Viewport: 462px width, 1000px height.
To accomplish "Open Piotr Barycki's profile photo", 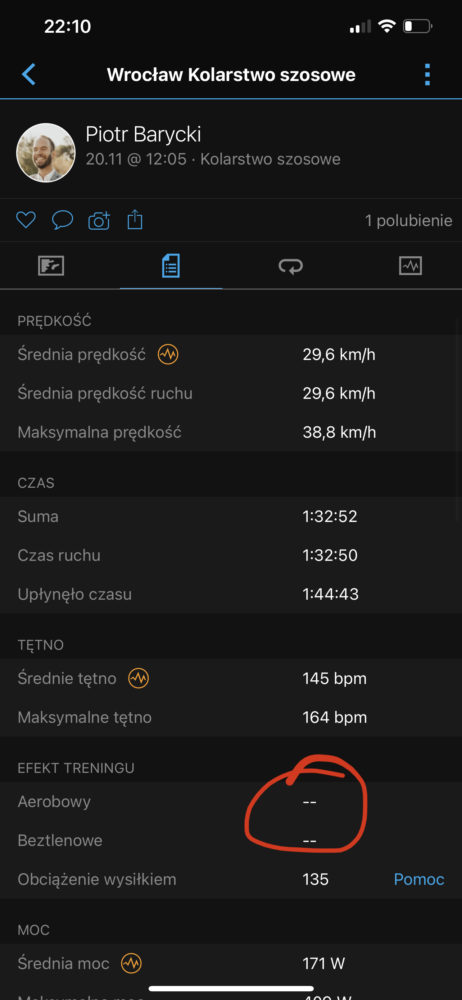I will 46,153.
